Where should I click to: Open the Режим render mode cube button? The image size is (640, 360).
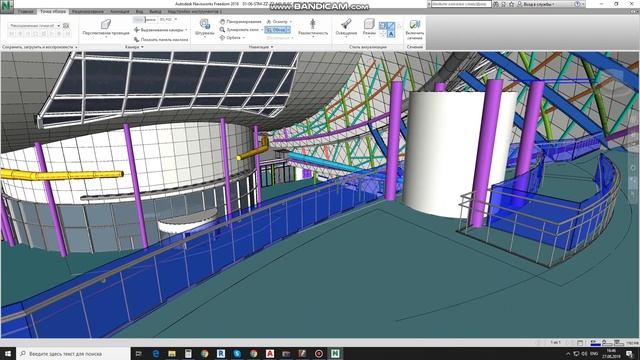point(369,24)
